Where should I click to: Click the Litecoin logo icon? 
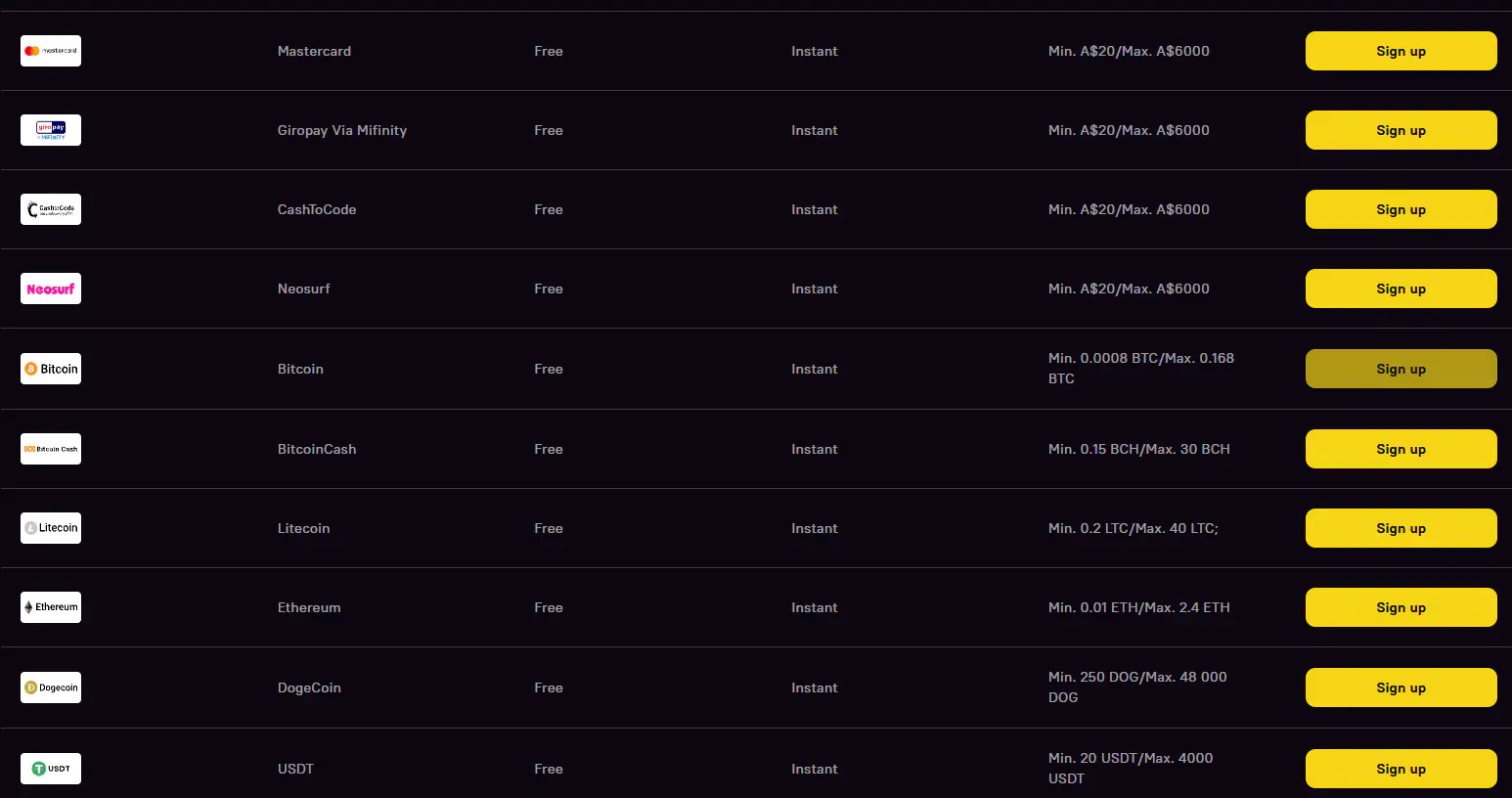pyautogui.click(x=51, y=528)
